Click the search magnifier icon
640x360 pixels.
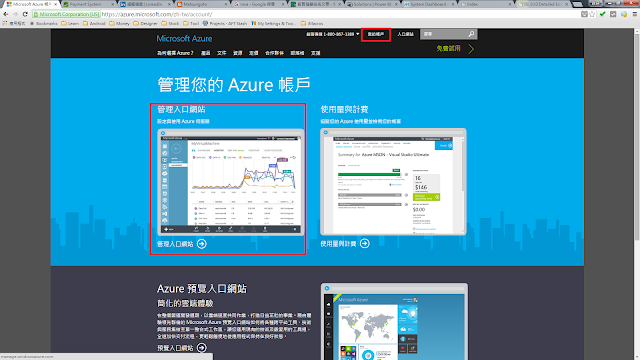coord(471,34)
